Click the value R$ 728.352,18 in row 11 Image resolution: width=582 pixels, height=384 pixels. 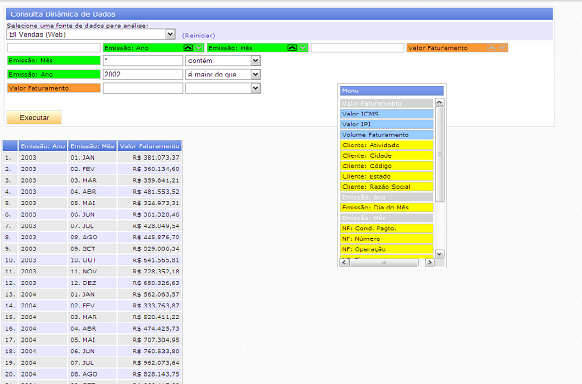coord(156,272)
